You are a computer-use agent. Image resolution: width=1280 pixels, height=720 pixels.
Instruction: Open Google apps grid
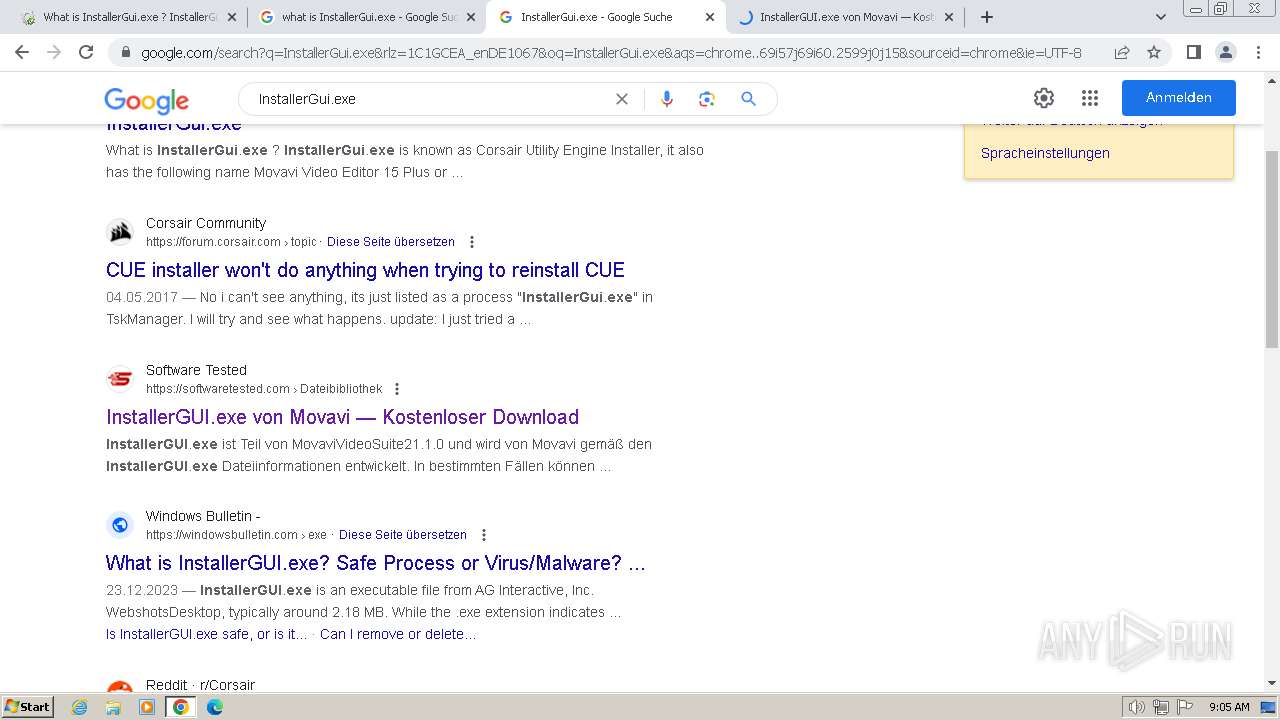tap(1090, 98)
